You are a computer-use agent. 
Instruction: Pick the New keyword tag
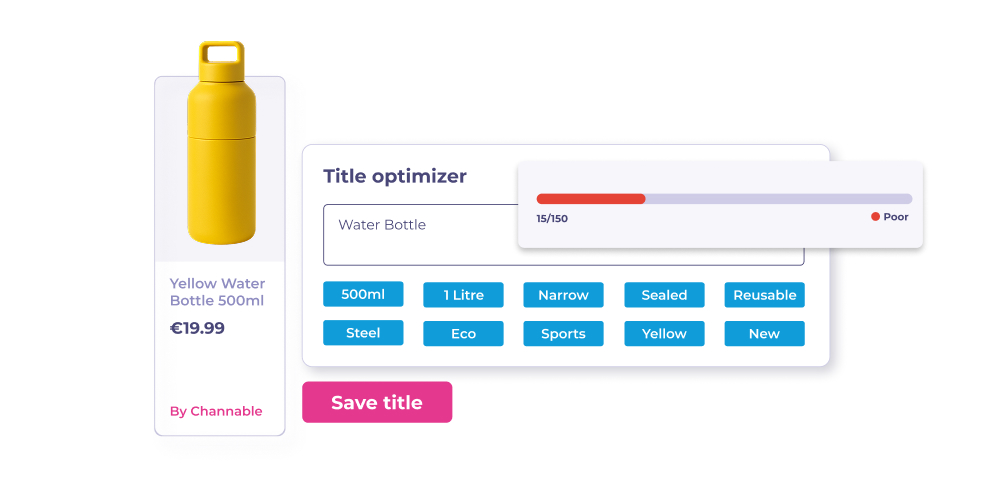[x=764, y=334]
